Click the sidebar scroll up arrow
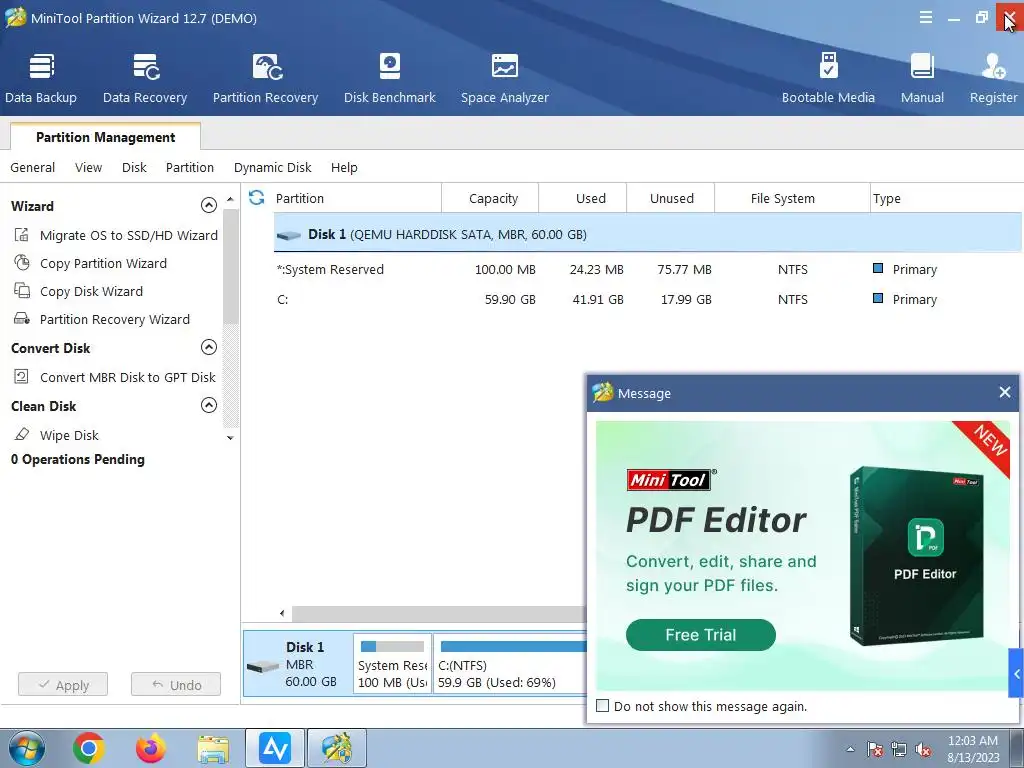This screenshot has height=768, width=1024. click(230, 198)
